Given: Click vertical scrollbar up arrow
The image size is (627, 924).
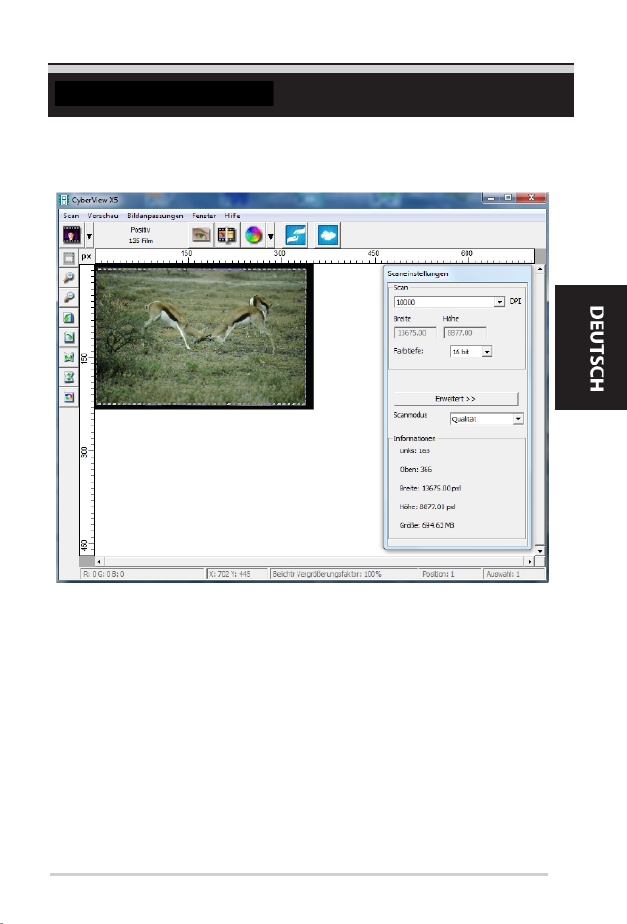Looking at the screenshot, I should (540, 269).
